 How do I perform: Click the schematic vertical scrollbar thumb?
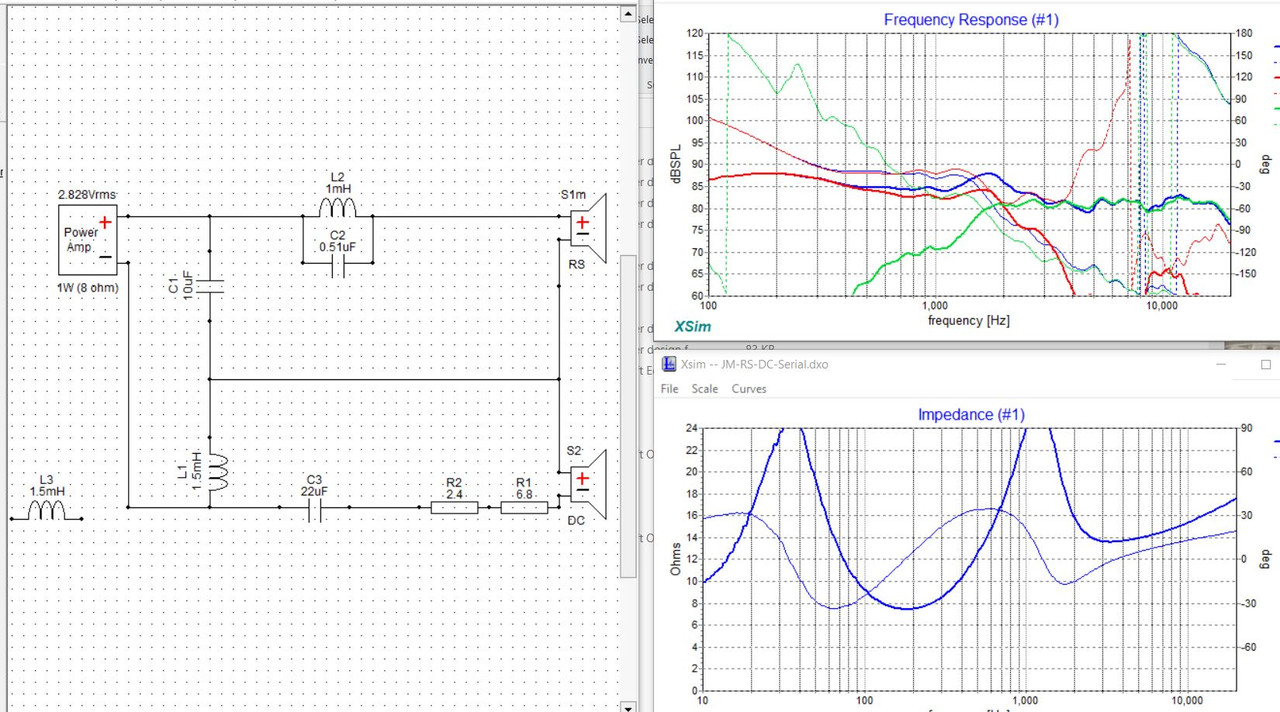click(x=628, y=415)
